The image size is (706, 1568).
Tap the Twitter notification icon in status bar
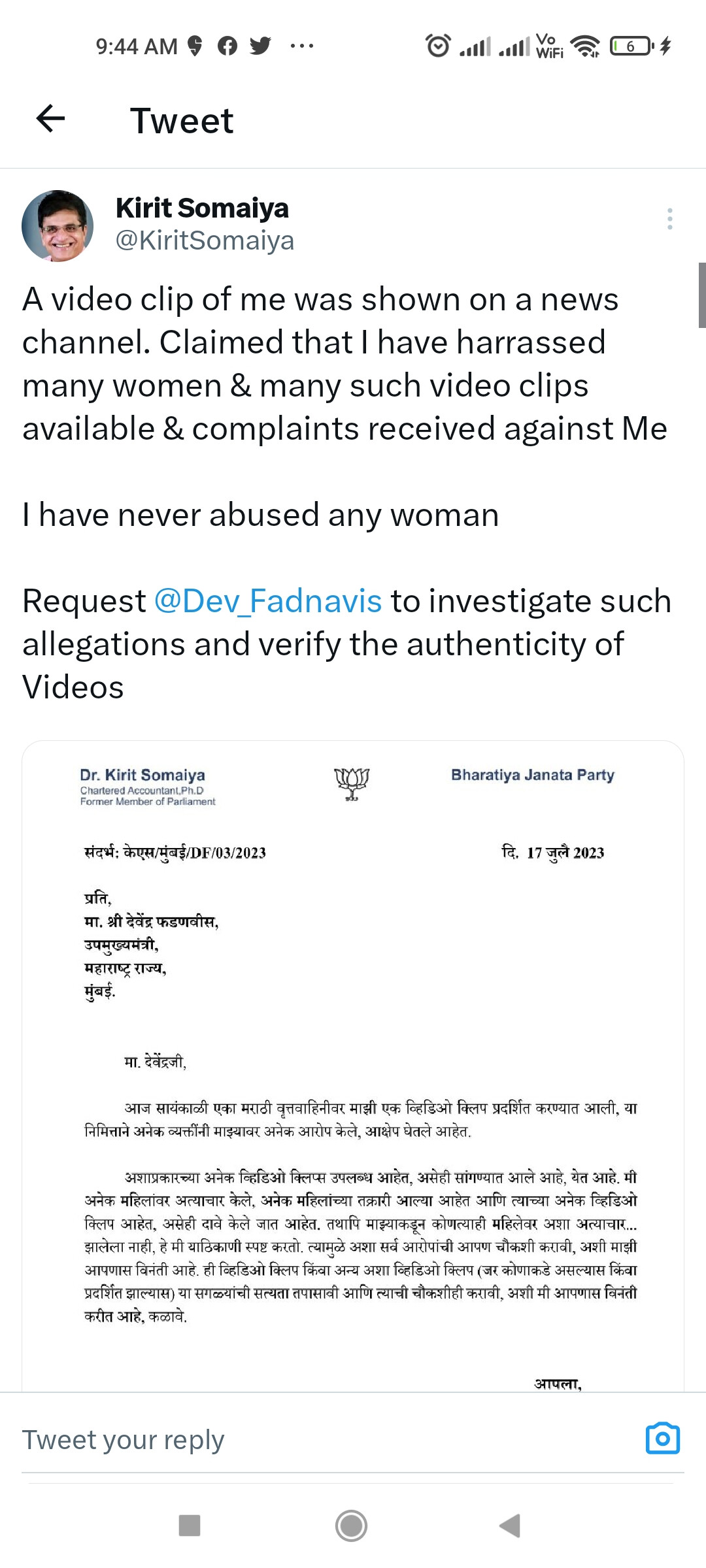coord(260,46)
